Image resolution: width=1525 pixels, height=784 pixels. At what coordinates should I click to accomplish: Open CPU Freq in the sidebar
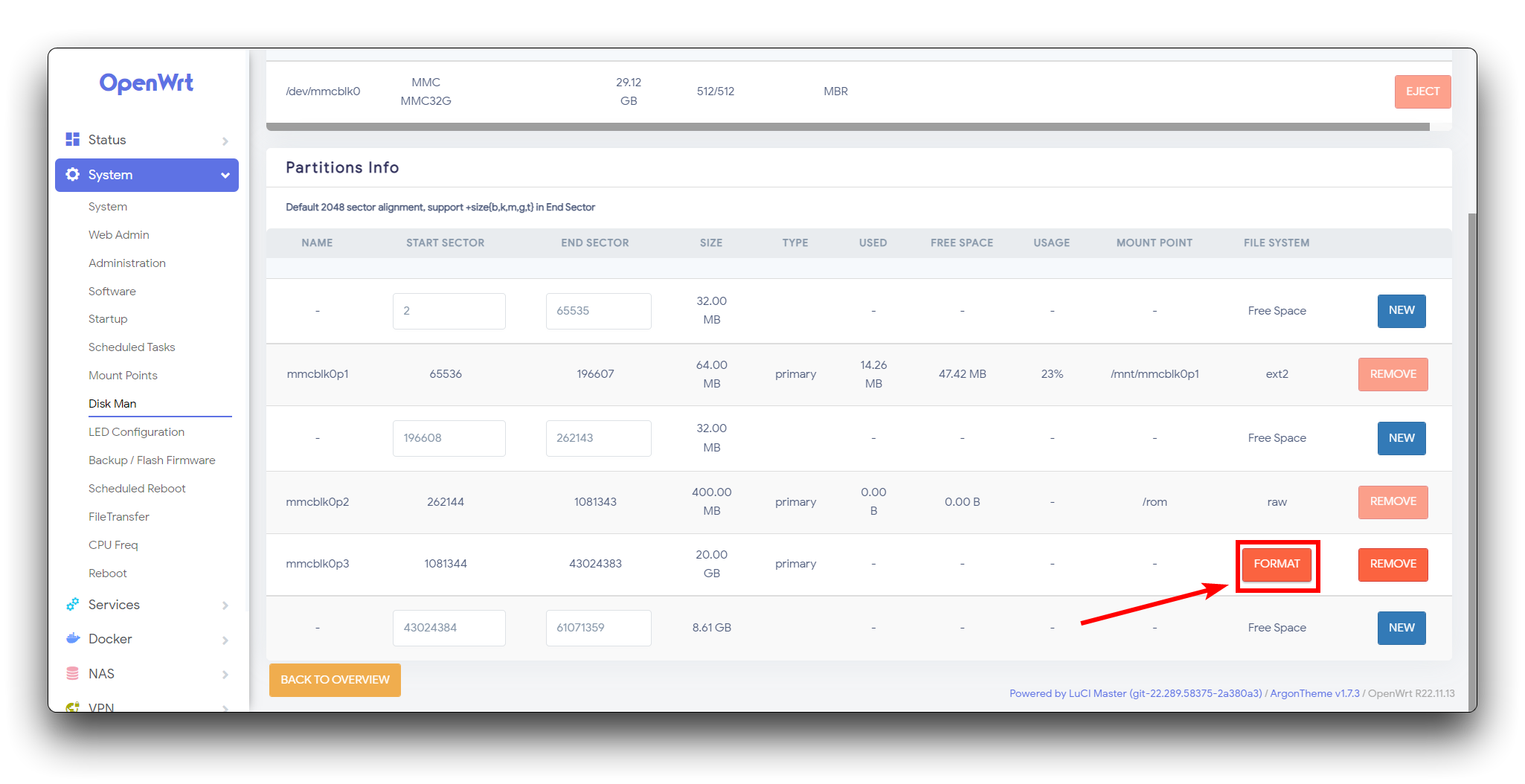click(x=113, y=545)
